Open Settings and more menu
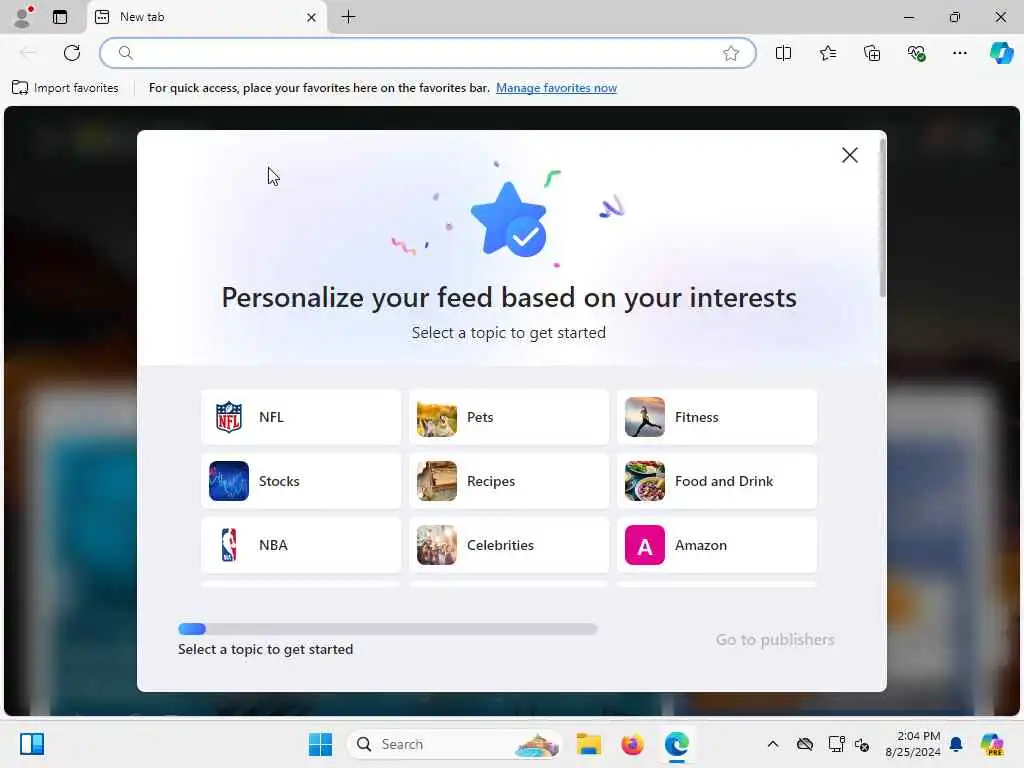This screenshot has height=768, width=1024. tap(959, 53)
